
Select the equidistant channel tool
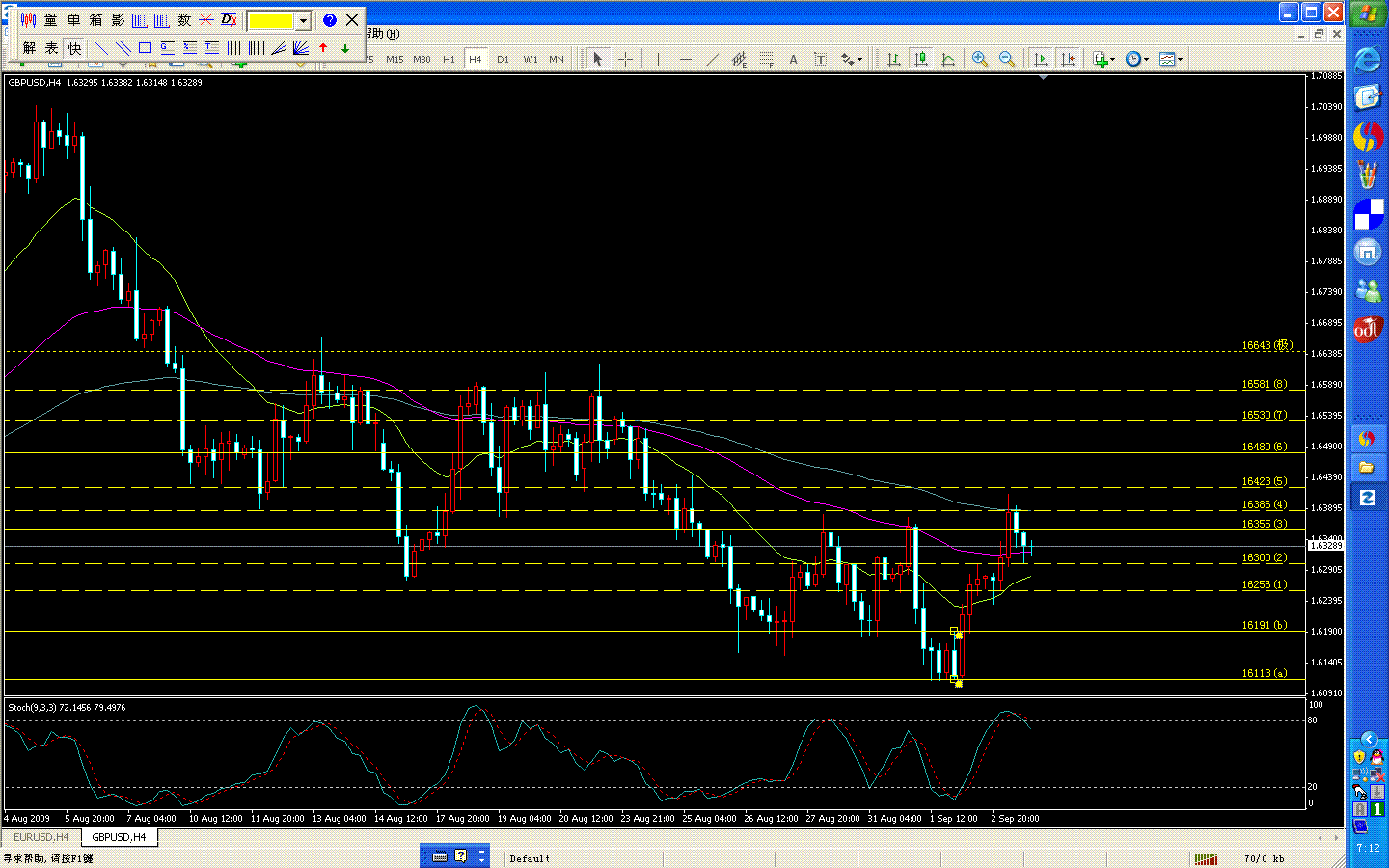coord(739,59)
